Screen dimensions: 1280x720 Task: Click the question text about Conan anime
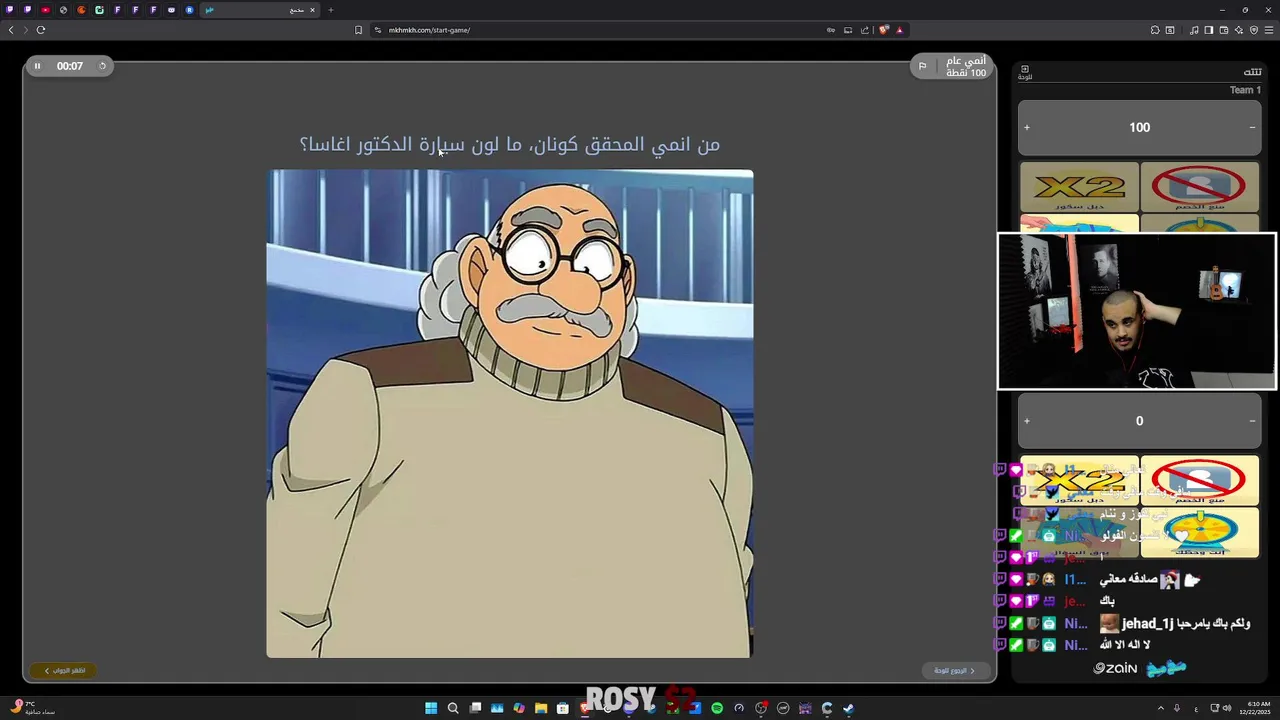(510, 145)
